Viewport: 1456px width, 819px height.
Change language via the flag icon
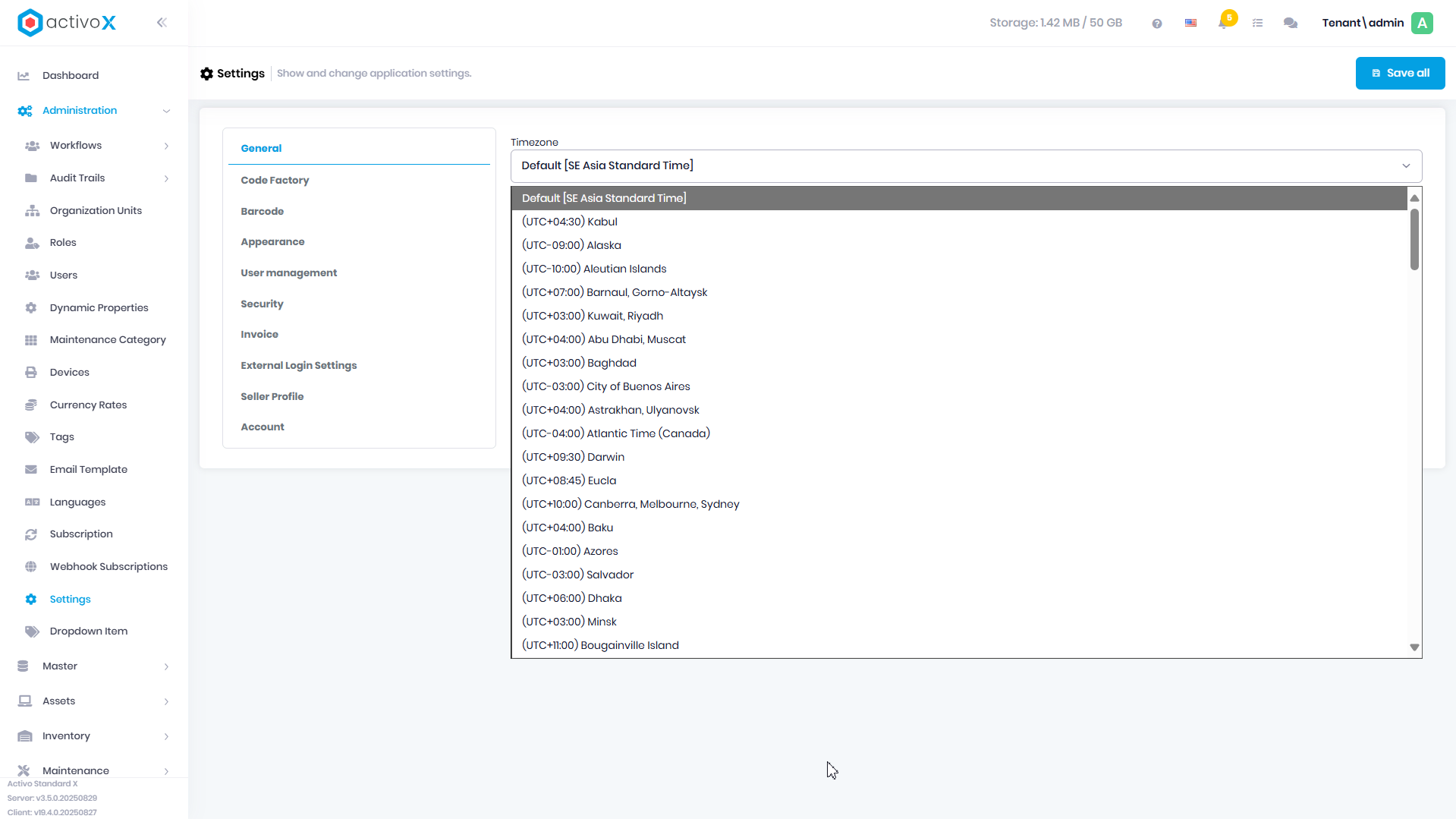[1190, 24]
